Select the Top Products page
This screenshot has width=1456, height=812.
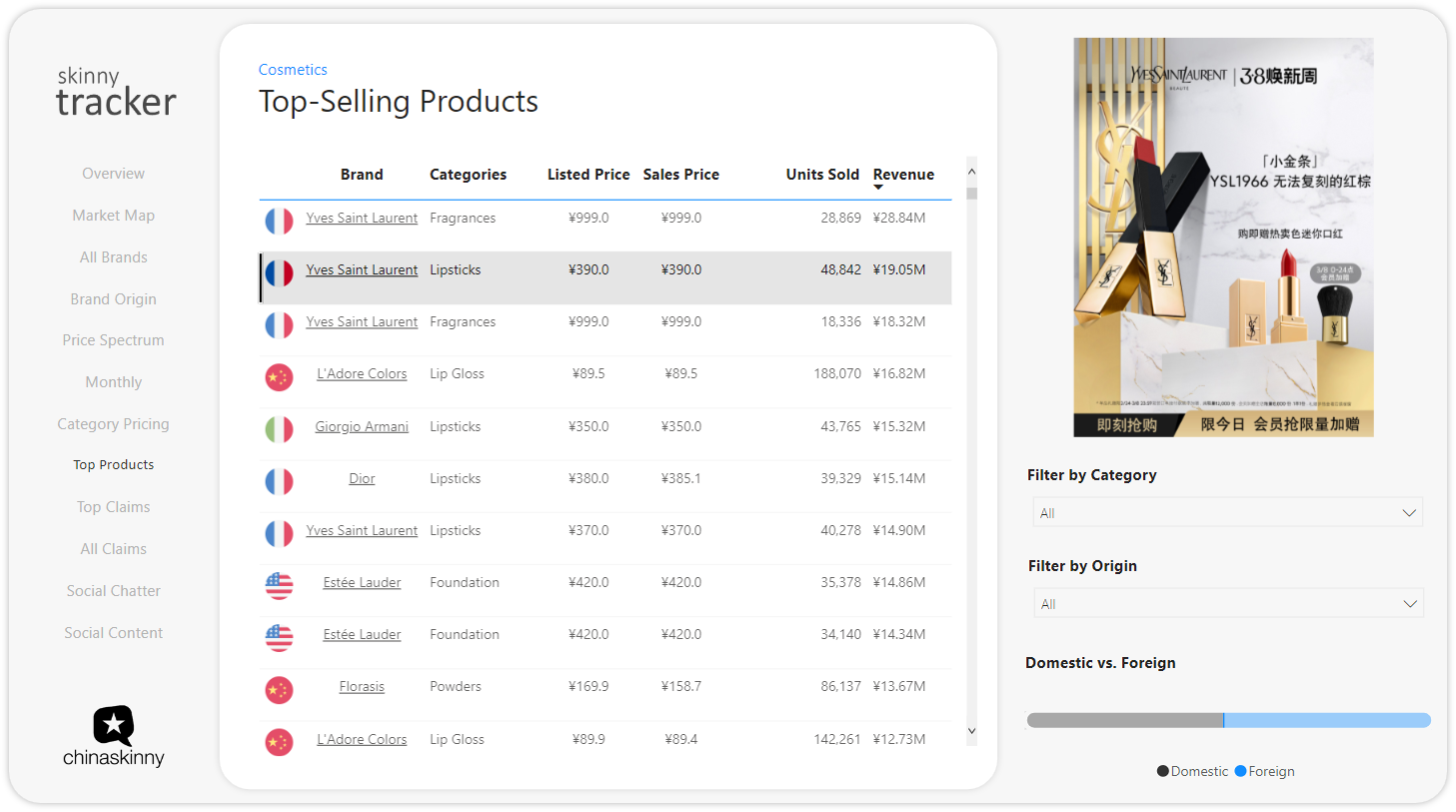tap(113, 465)
